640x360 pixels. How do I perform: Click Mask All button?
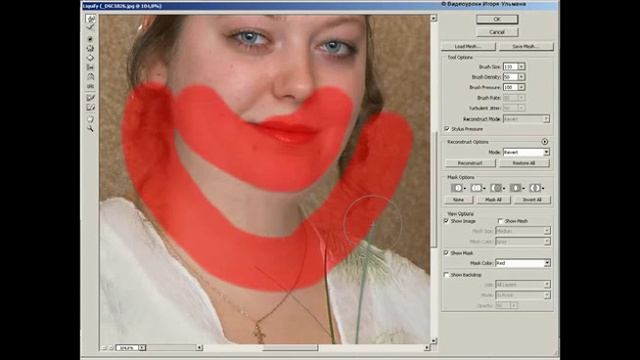coord(493,200)
